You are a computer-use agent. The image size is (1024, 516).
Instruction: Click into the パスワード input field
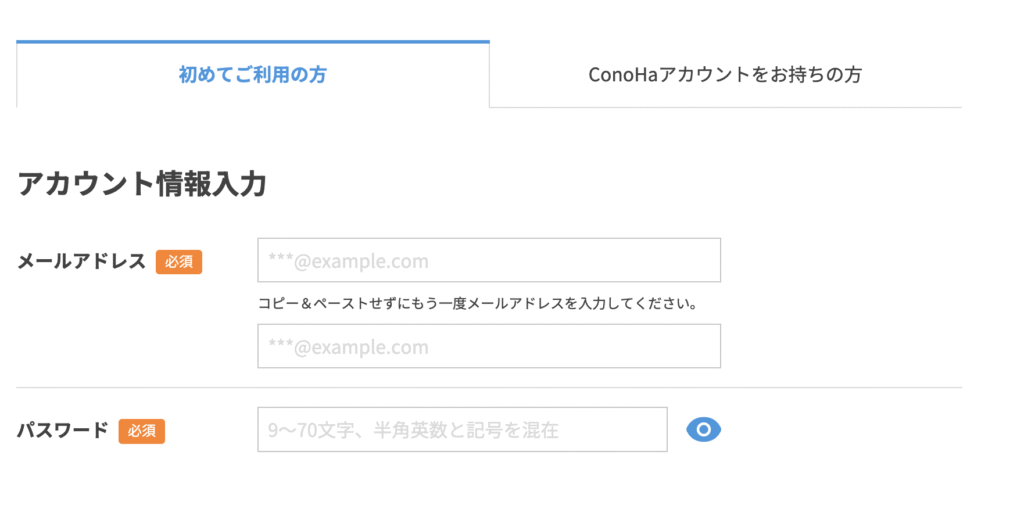pos(462,429)
